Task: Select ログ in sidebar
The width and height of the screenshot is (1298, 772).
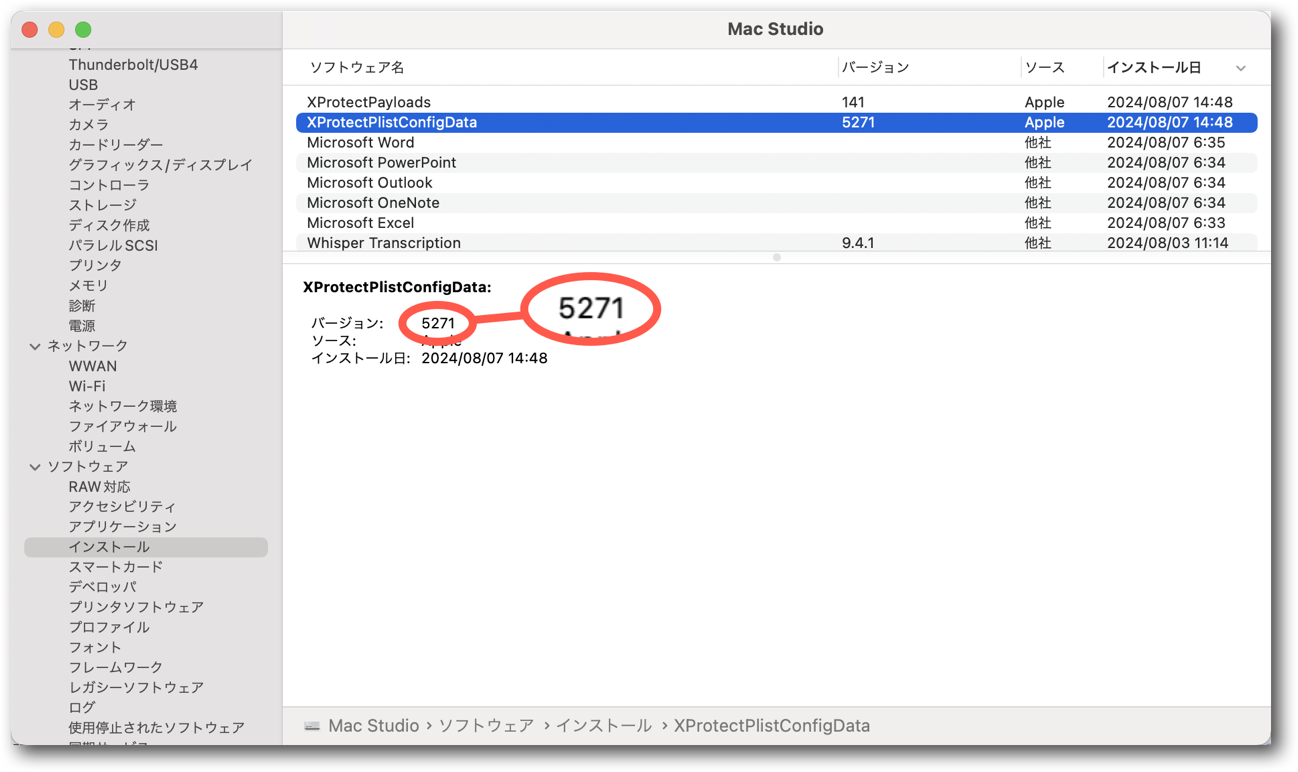Action: tap(82, 707)
